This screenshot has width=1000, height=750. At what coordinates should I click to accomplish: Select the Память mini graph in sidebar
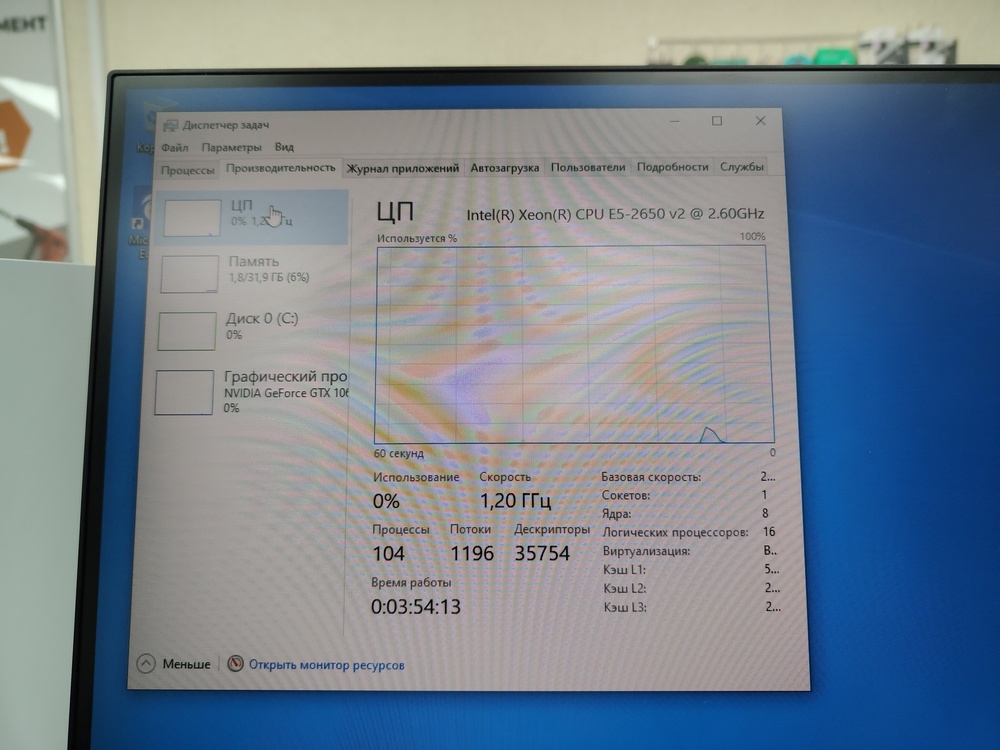pos(189,274)
